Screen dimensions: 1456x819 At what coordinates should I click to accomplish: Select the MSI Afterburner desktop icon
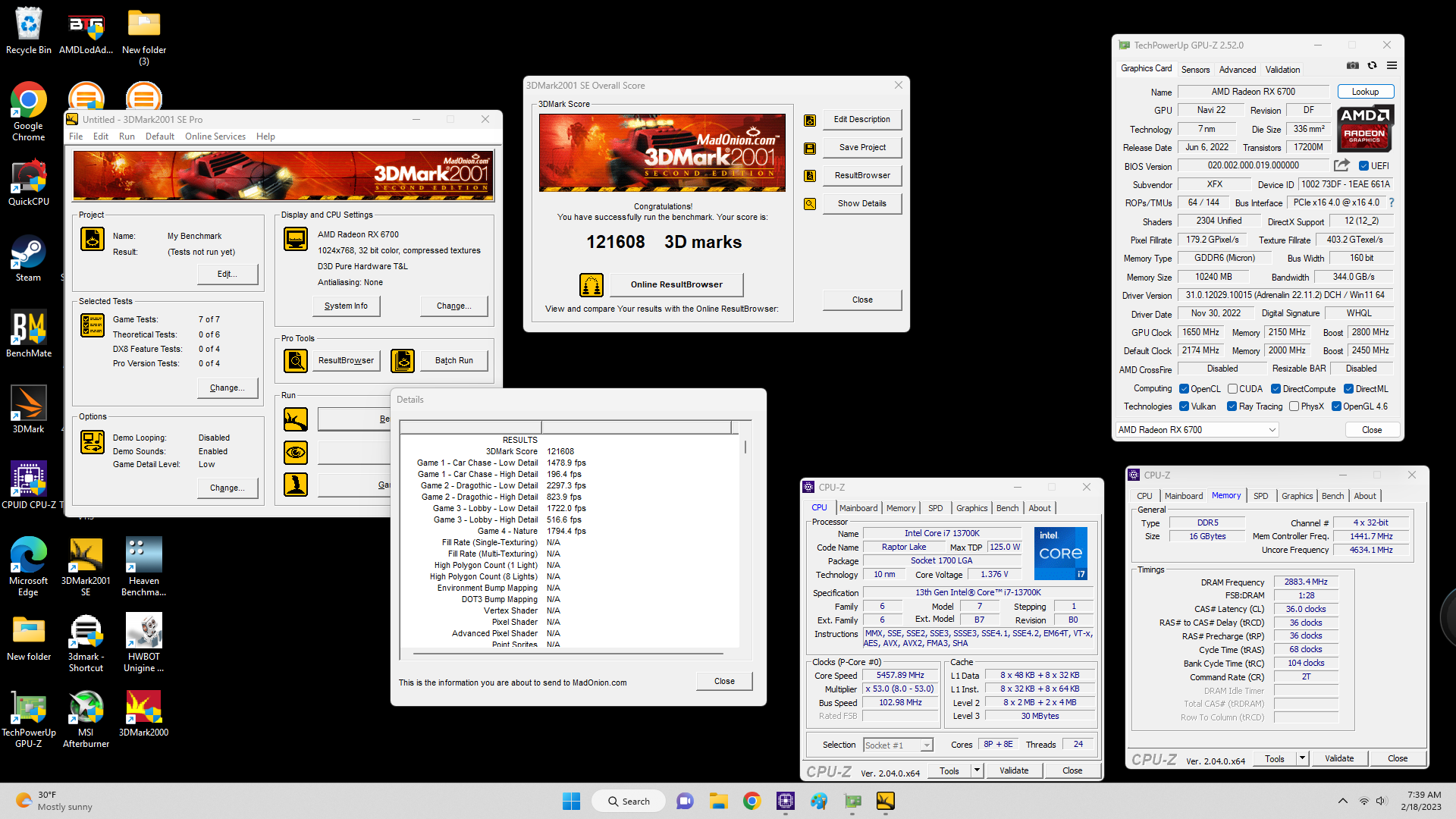(86, 720)
